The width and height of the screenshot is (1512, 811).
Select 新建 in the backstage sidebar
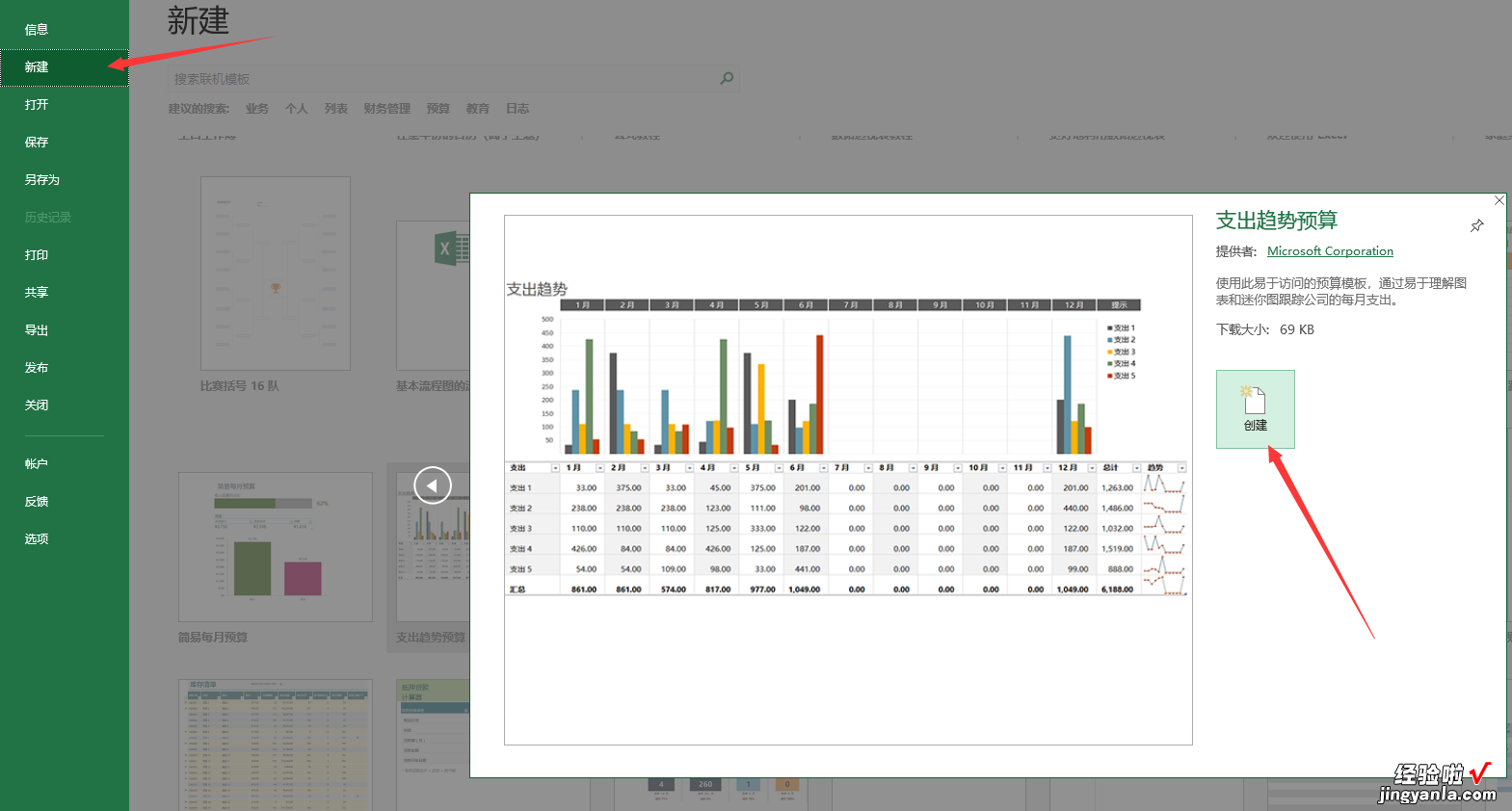[65, 67]
